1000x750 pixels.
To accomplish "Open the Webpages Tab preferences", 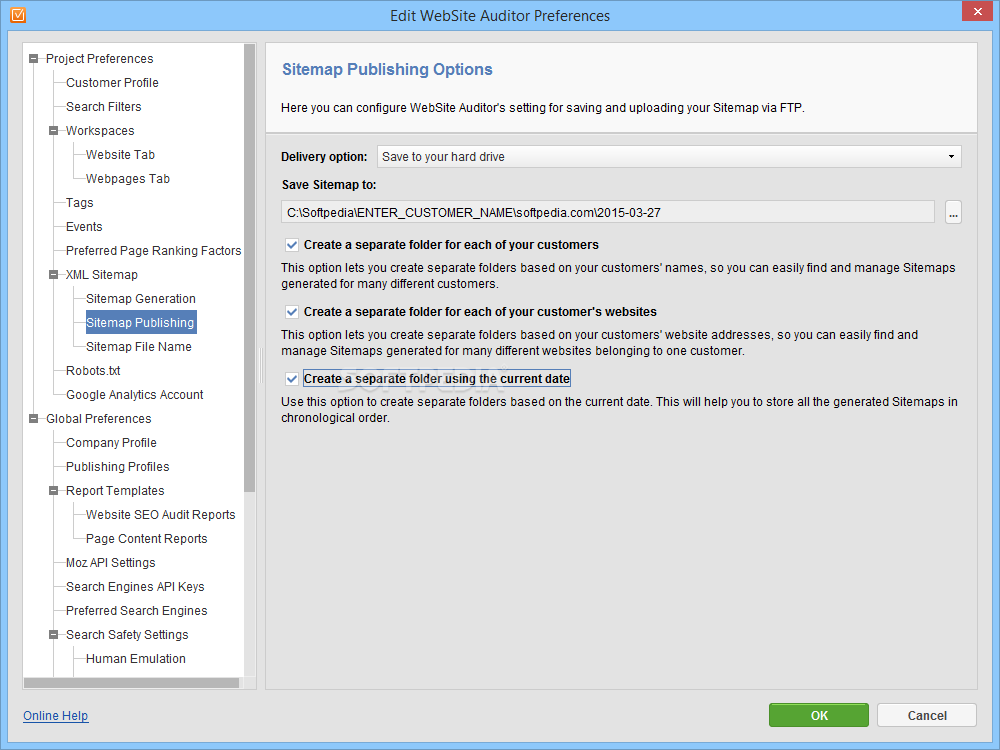I will point(128,179).
